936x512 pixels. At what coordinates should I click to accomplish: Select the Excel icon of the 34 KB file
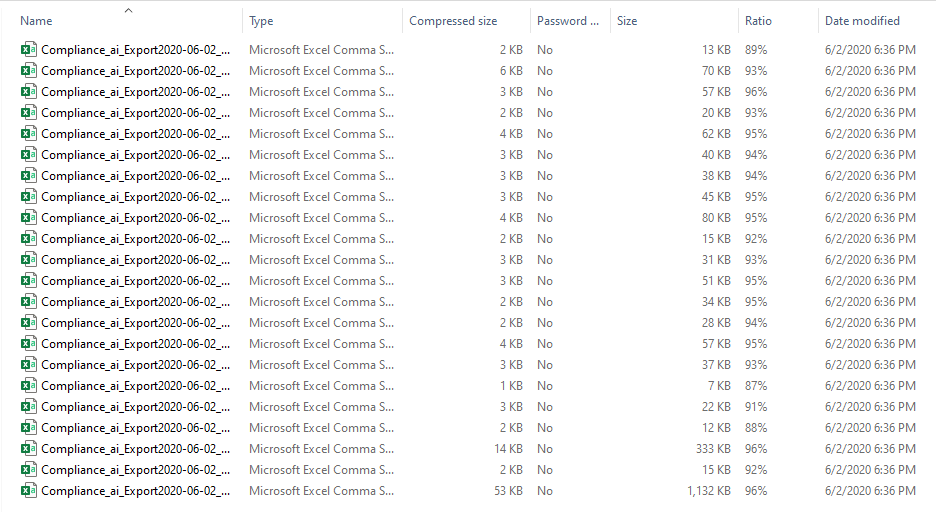(x=28, y=302)
